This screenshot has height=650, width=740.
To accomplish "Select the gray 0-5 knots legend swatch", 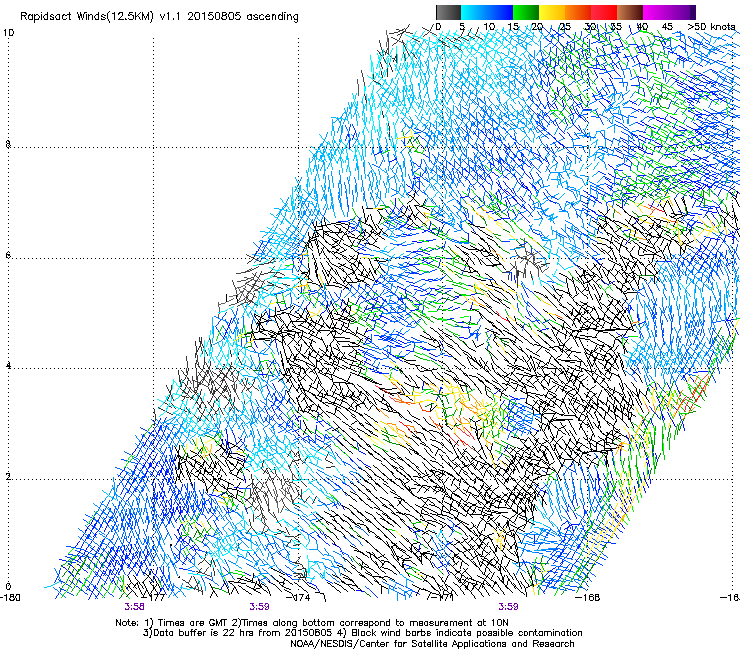I will tap(449, 12).
